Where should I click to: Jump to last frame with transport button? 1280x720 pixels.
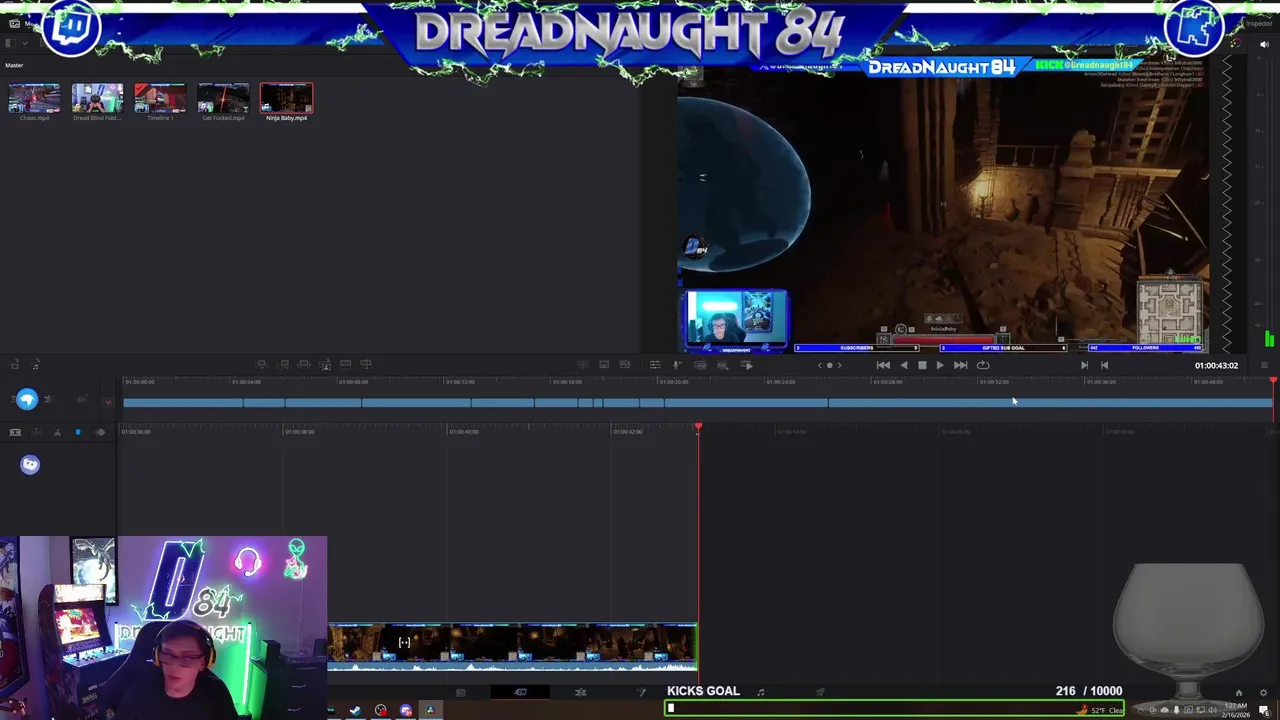(x=960, y=365)
